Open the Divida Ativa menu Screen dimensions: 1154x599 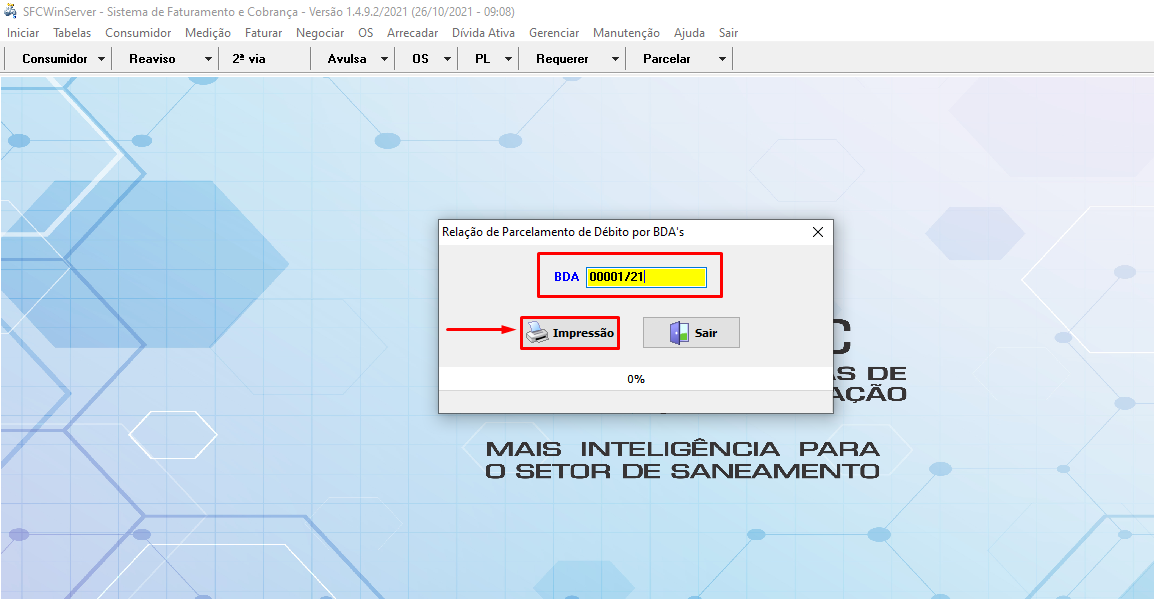click(483, 32)
